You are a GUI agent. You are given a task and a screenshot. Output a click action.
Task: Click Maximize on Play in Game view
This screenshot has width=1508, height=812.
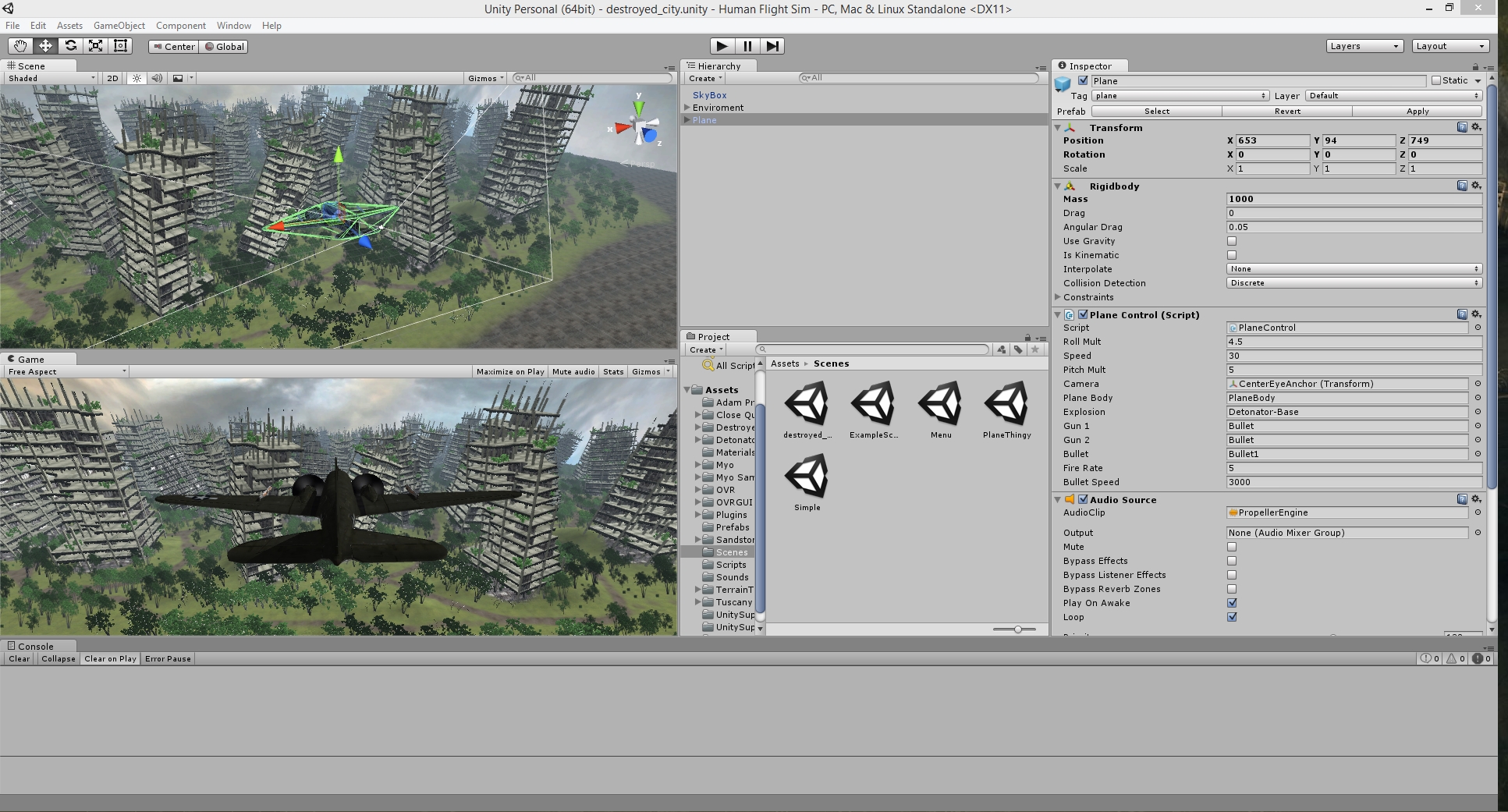click(510, 371)
